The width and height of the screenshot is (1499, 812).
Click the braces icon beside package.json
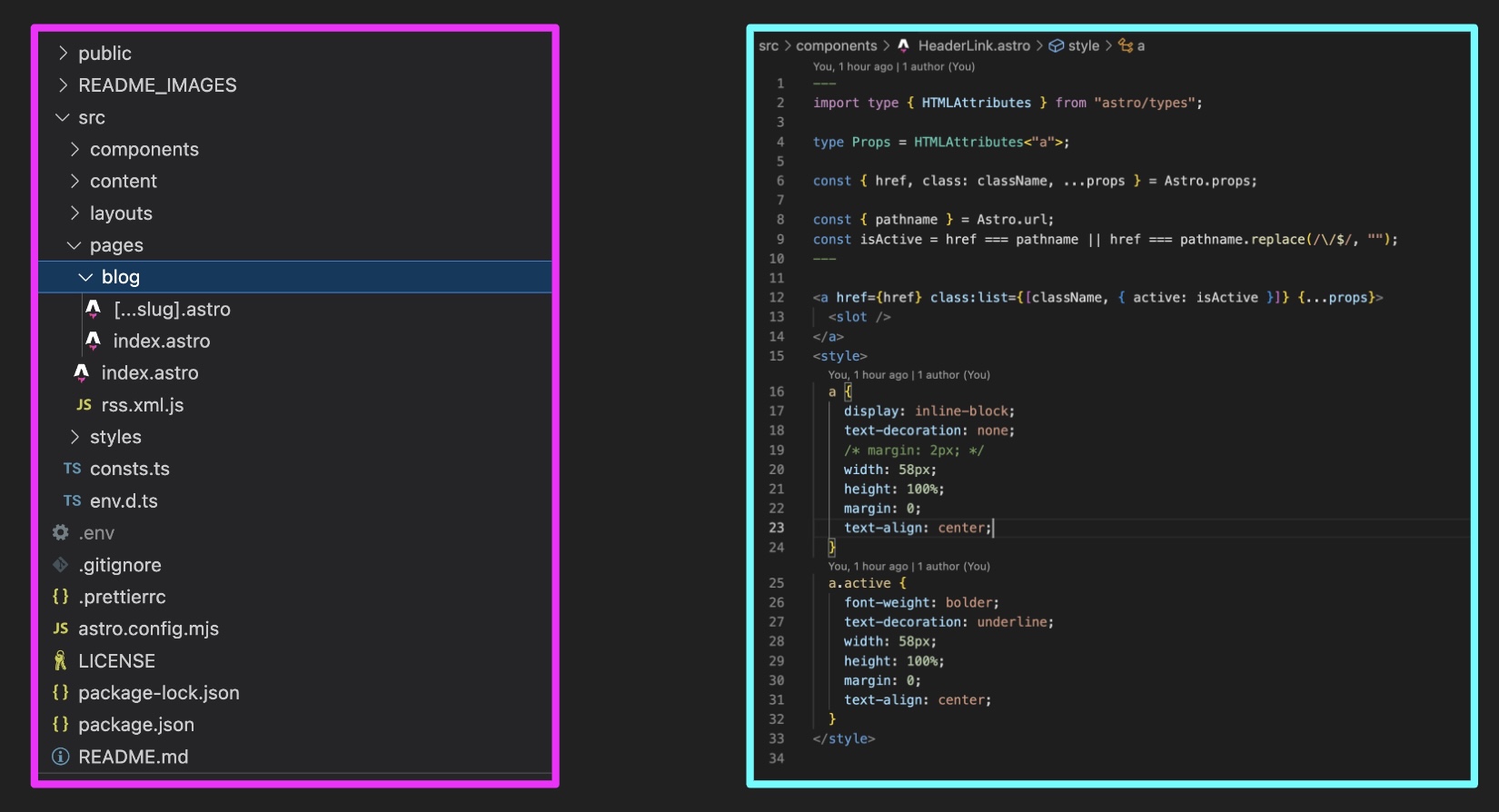click(x=61, y=725)
